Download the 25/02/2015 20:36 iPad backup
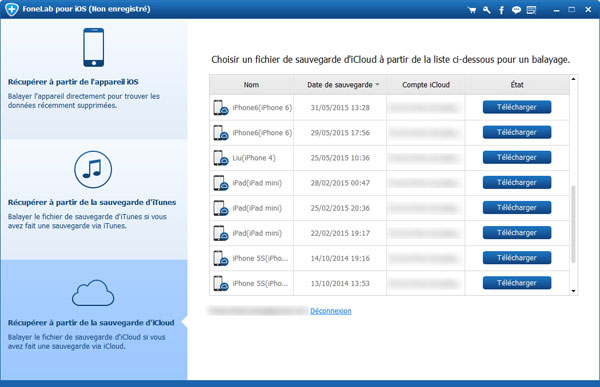Image resolution: width=600 pixels, height=387 pixels. 517,207
